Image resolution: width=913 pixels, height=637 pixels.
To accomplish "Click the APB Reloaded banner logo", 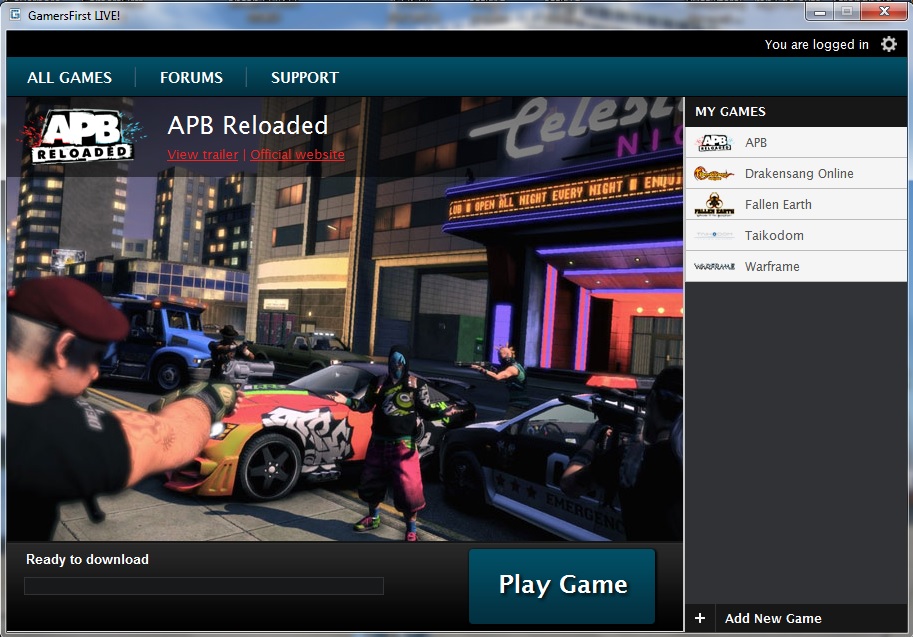I will tap(82, 135).
